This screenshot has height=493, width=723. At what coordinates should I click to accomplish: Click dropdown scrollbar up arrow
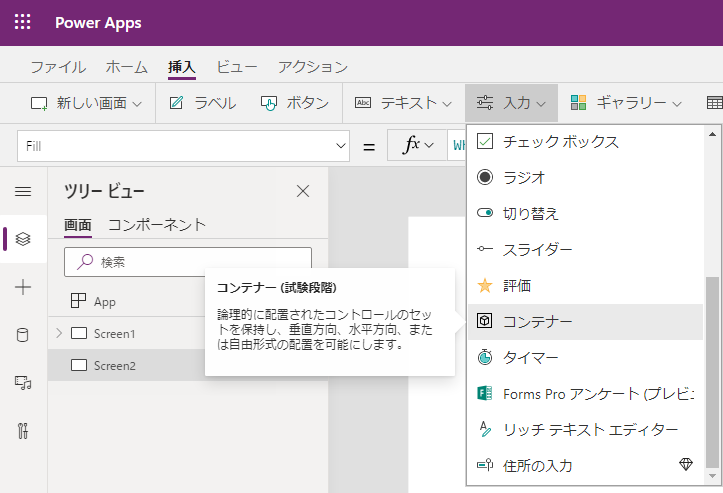(712, 134)
